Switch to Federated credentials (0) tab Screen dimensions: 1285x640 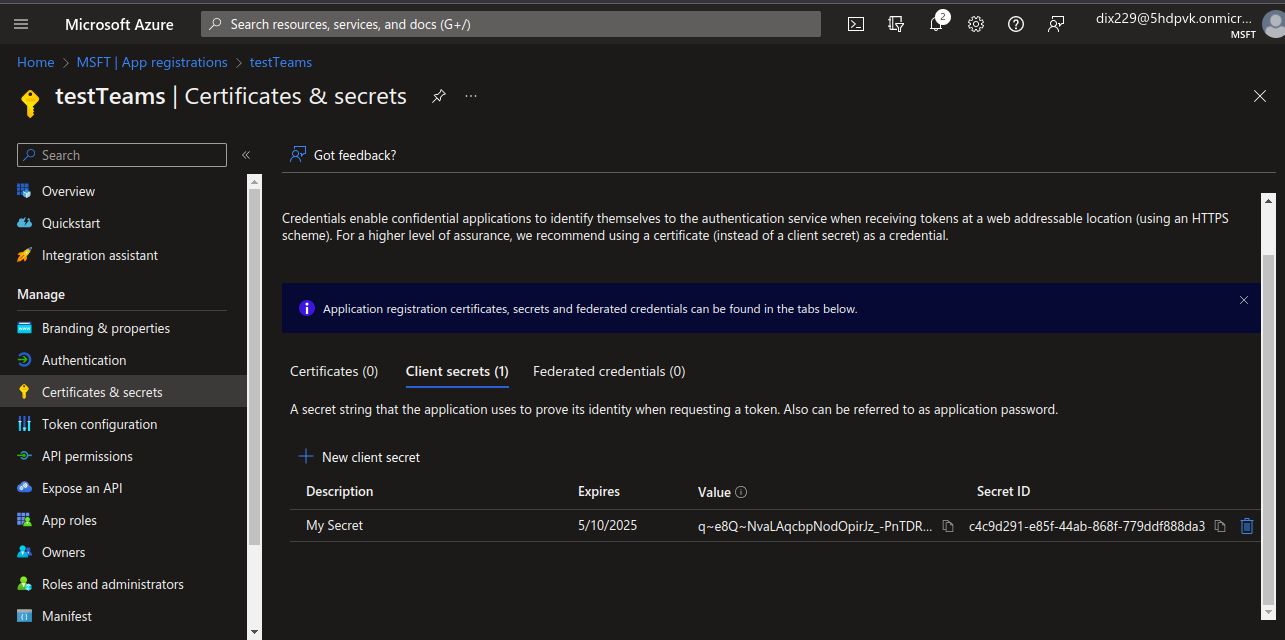pos(609,371)
